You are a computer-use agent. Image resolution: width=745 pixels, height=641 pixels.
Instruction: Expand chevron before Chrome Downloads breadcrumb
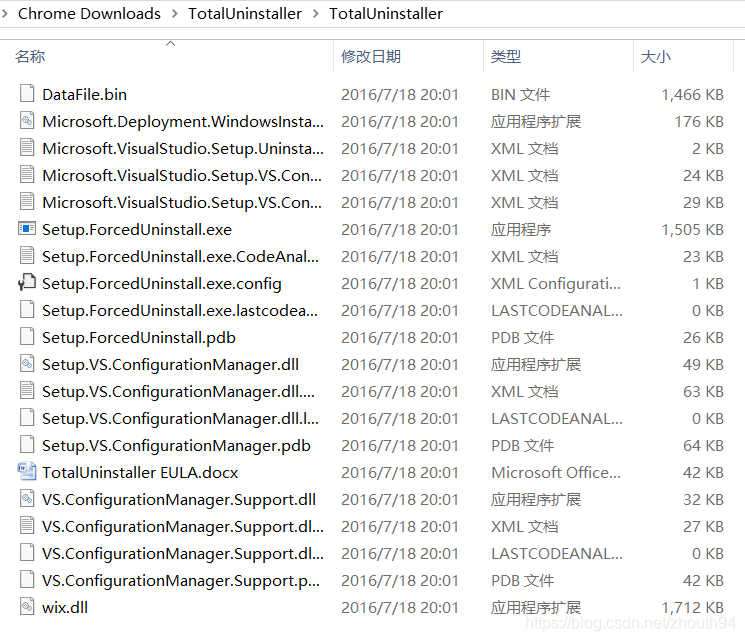5,14
